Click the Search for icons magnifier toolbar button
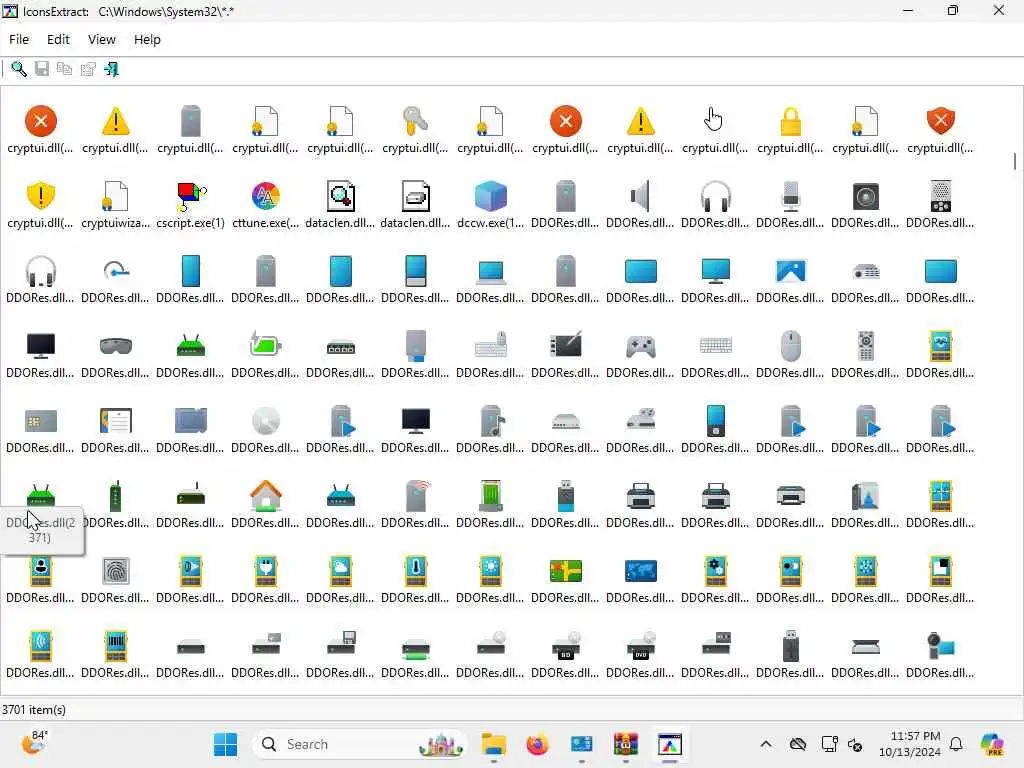 (x=19, y=69)
